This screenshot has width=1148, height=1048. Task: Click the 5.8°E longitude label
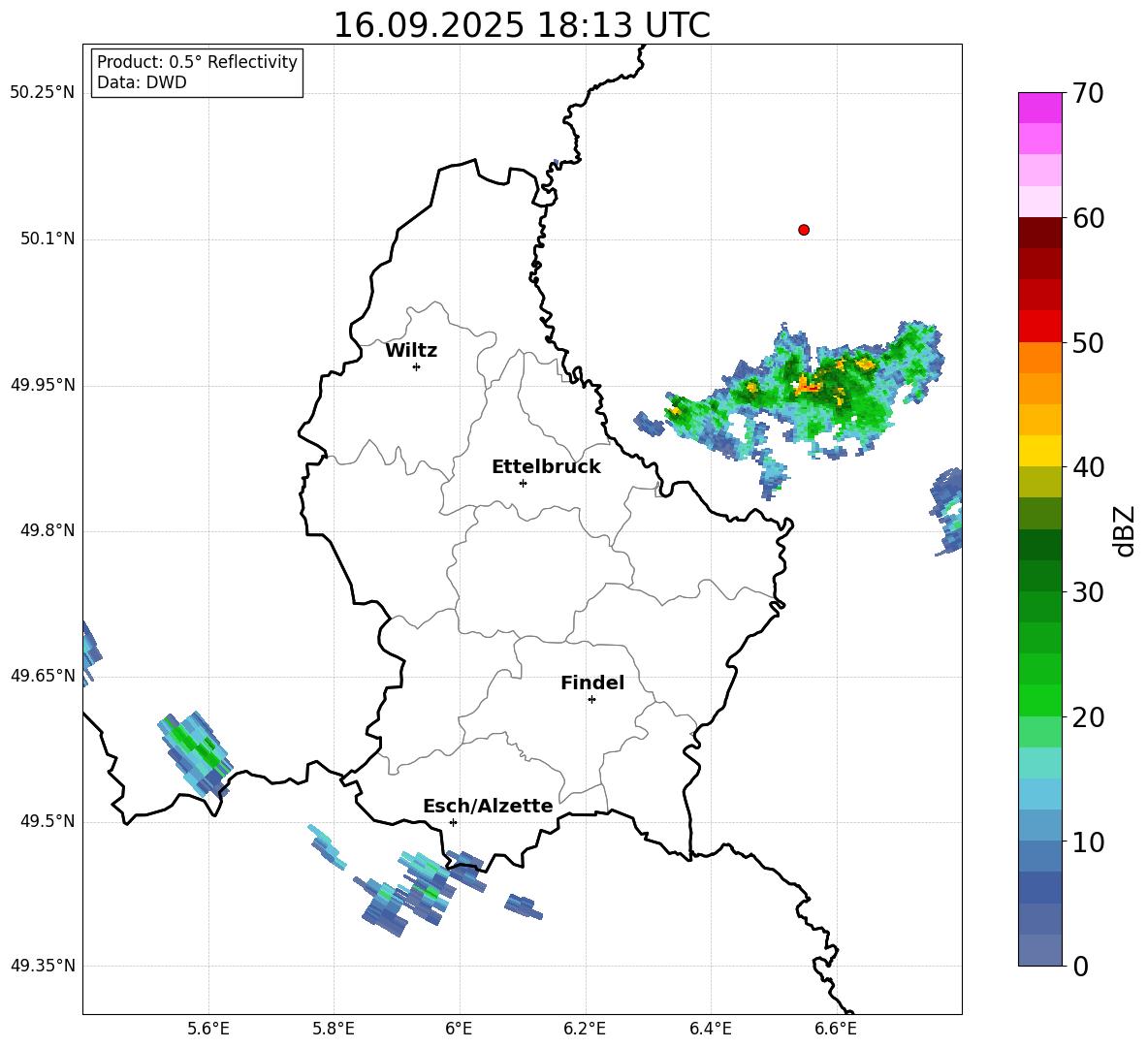[334, 1029]
